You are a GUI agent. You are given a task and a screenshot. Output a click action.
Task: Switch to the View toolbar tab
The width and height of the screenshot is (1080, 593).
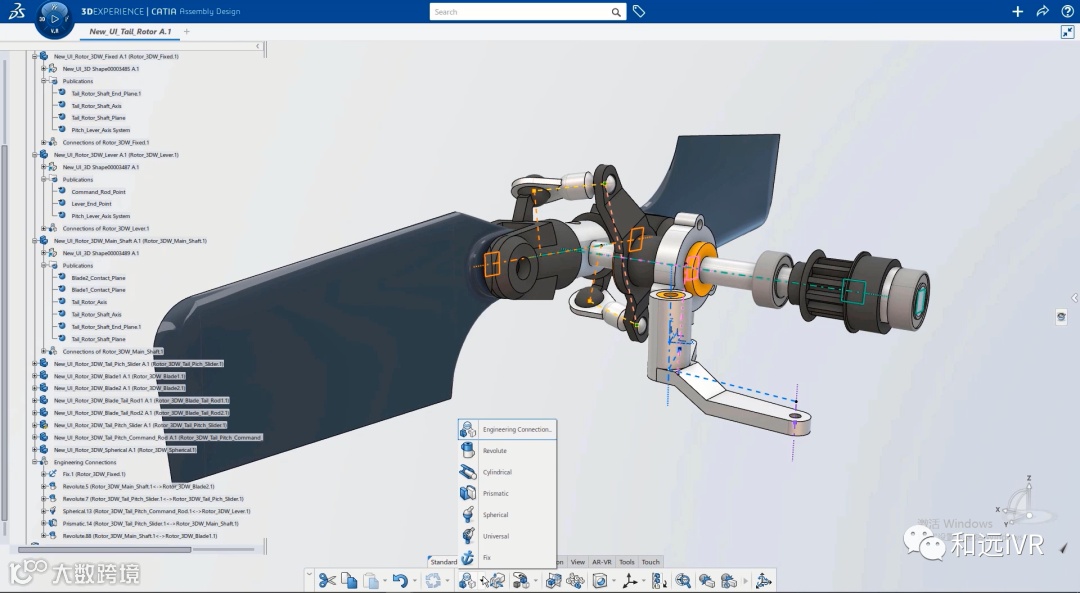pyautogui.click(x=578, y=562)
